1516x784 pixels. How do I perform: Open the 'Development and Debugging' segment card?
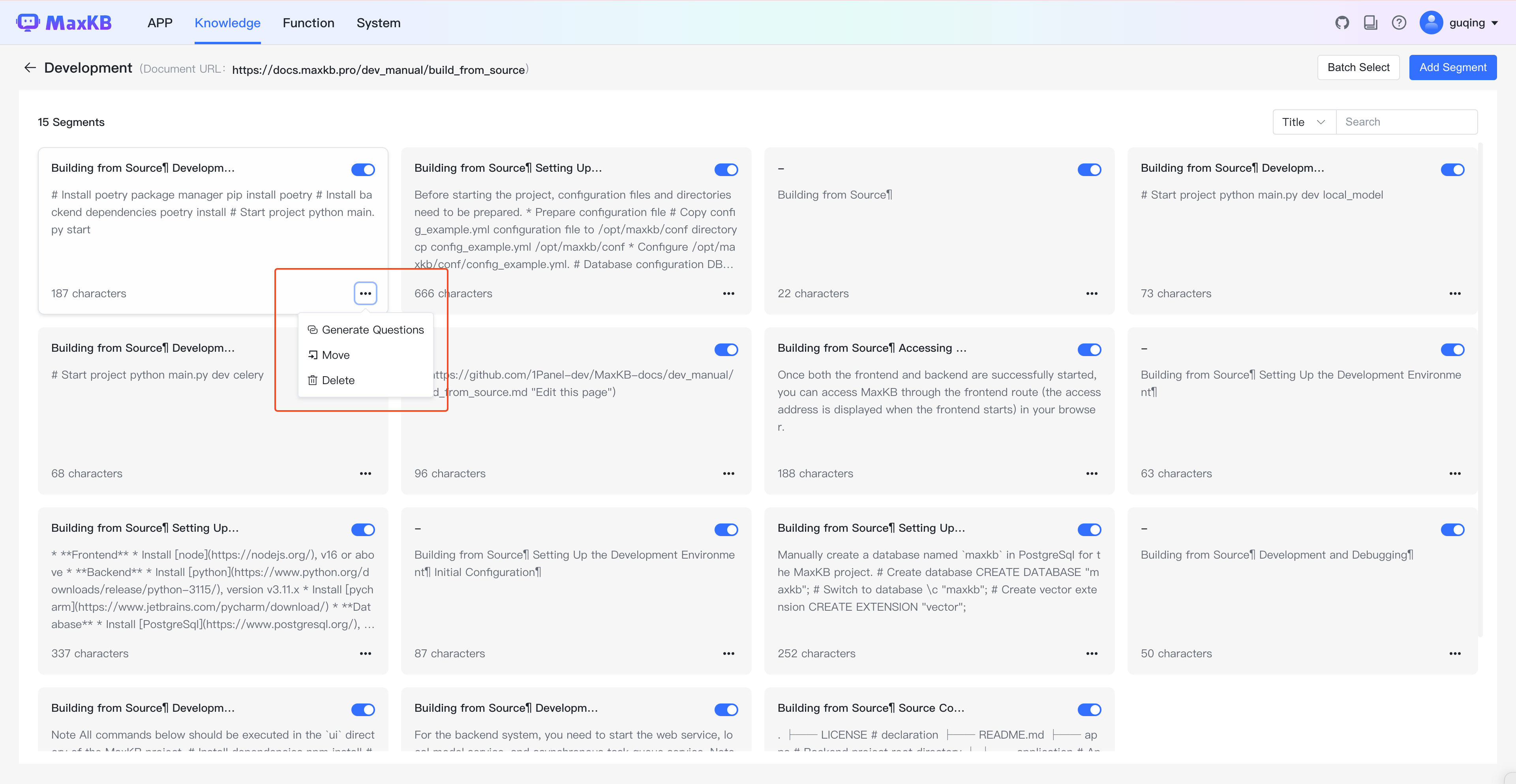tap(1302, 591)
